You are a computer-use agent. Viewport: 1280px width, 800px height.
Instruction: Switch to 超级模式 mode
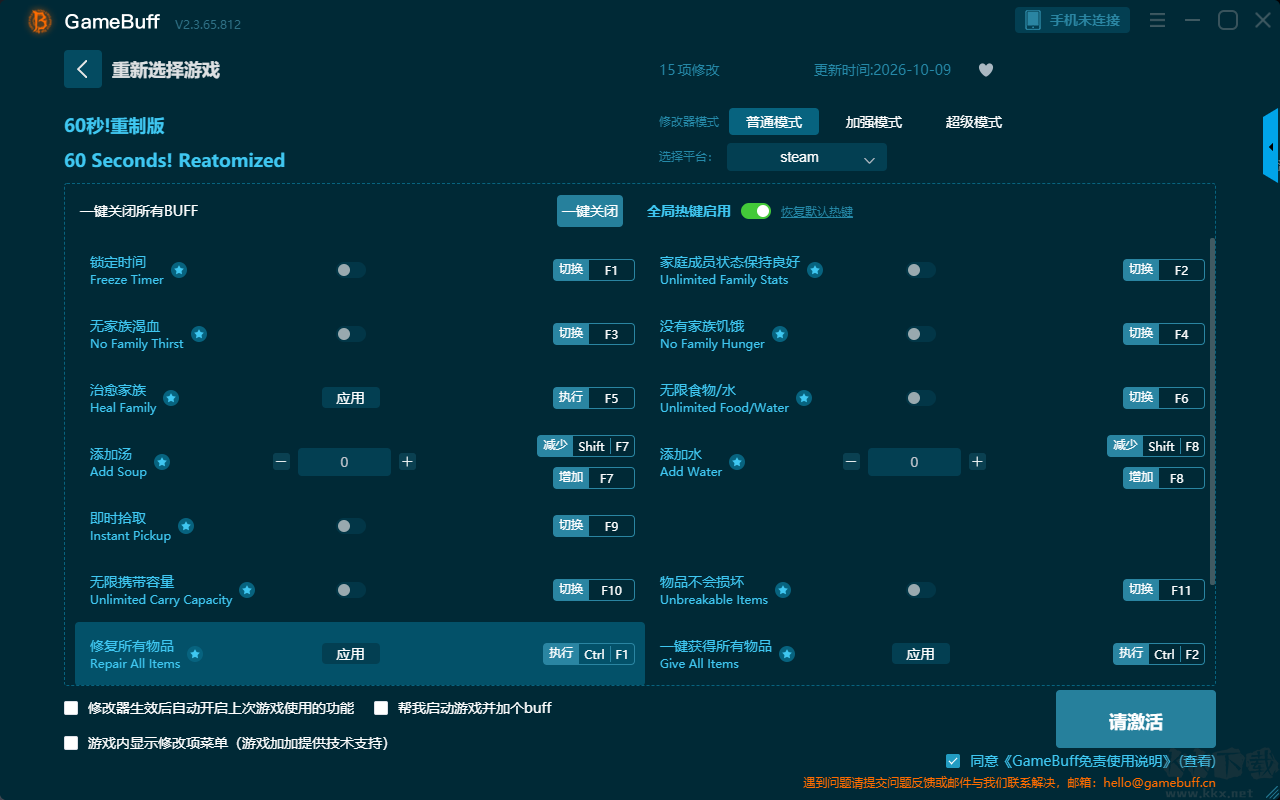(974, 122)
